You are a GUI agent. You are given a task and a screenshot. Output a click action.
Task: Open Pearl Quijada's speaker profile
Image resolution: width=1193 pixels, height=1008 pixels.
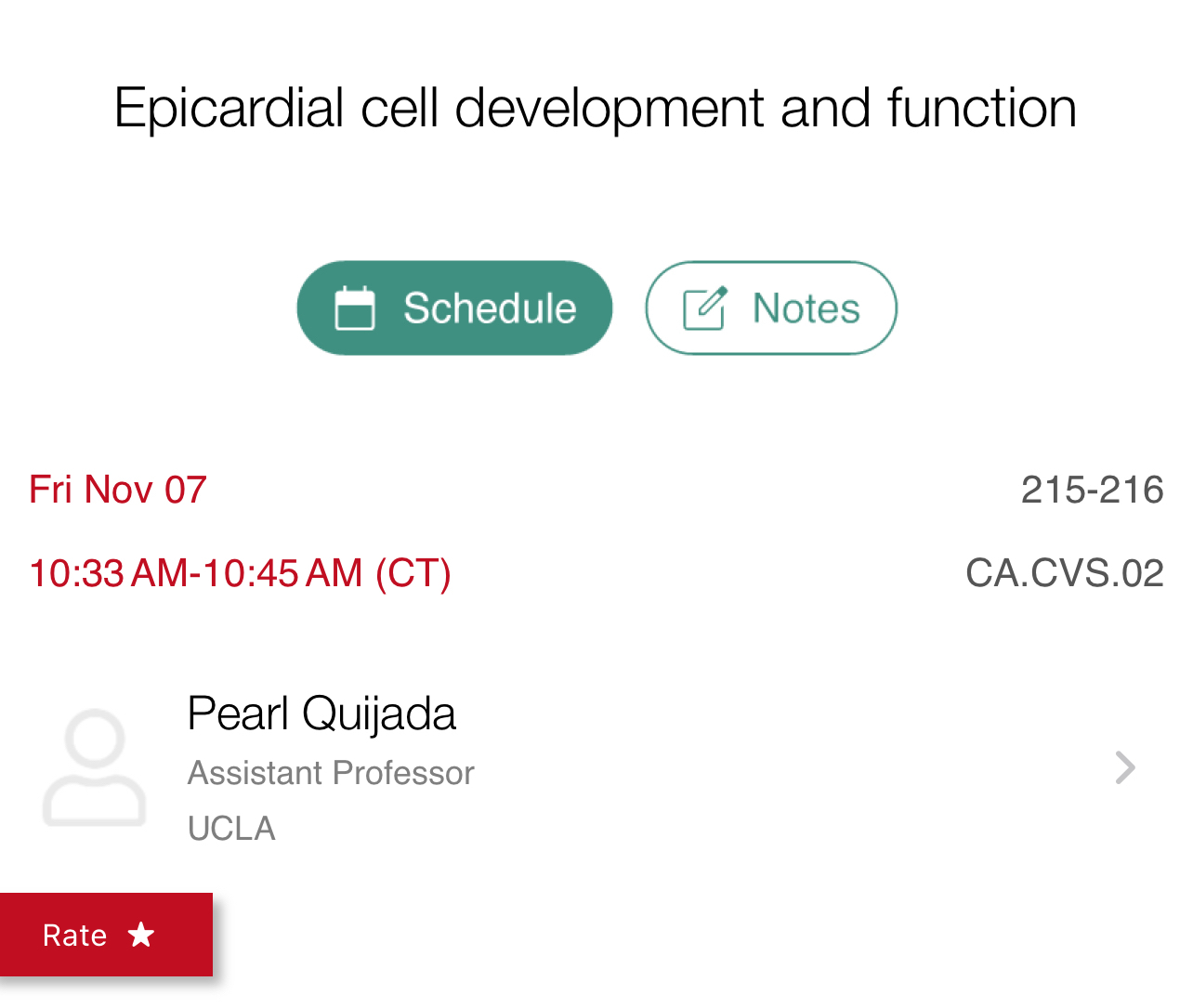tap(321, 713)
